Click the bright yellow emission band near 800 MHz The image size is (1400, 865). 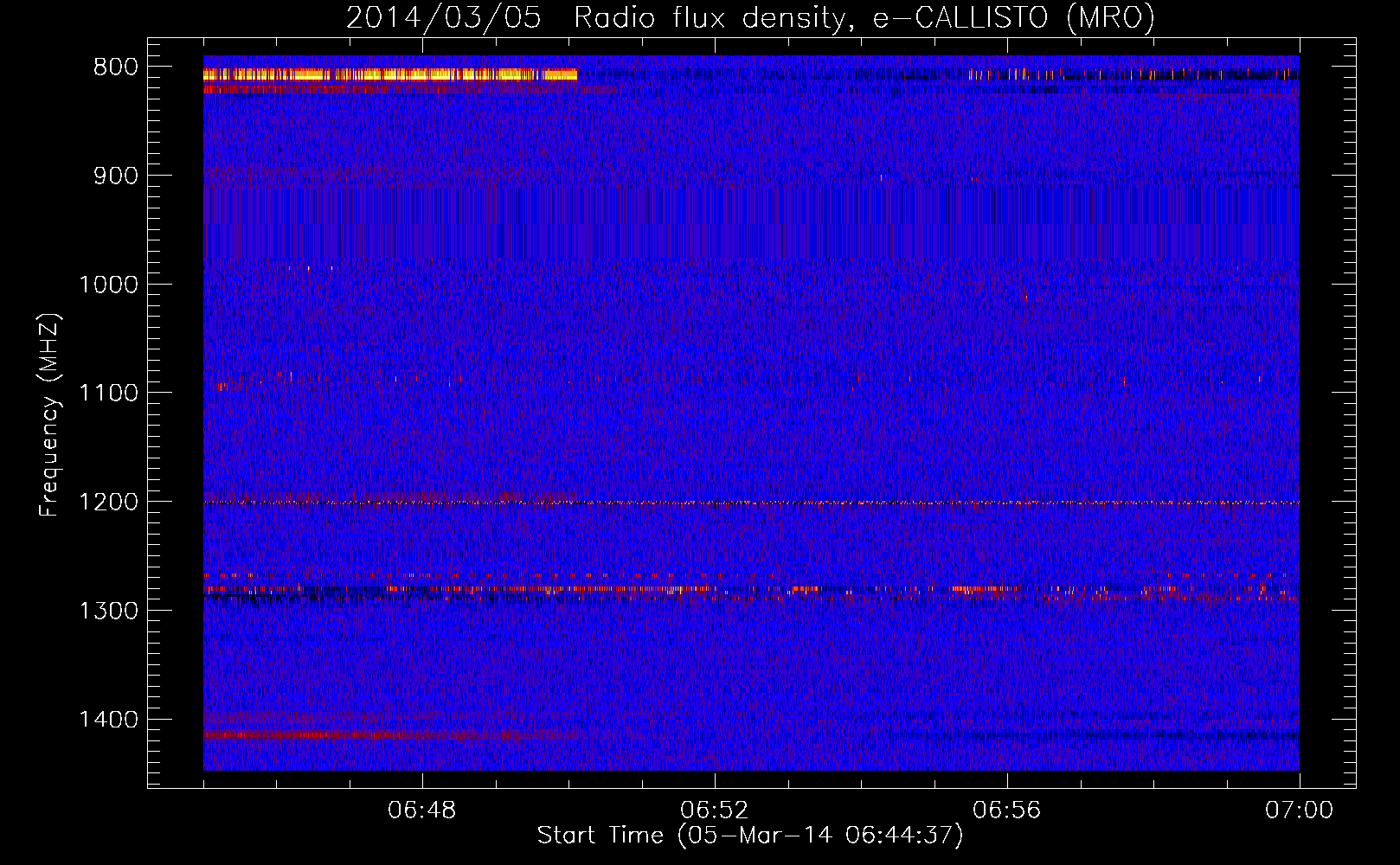390,74
